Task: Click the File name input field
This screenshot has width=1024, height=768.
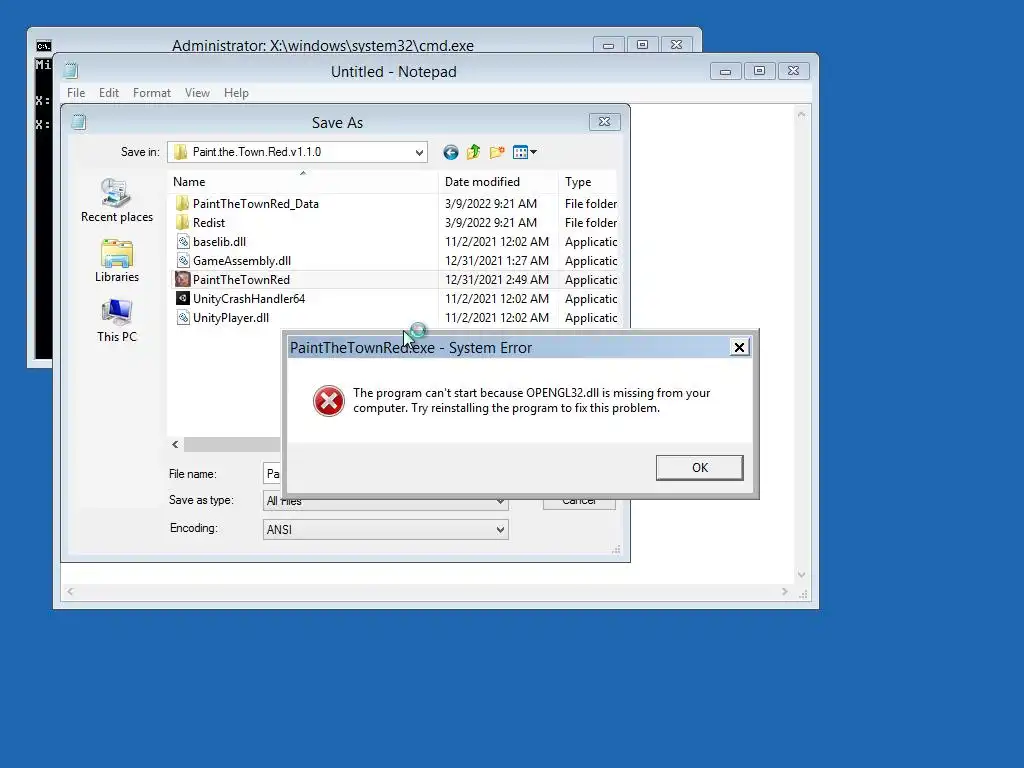Action: pos(272,473)
